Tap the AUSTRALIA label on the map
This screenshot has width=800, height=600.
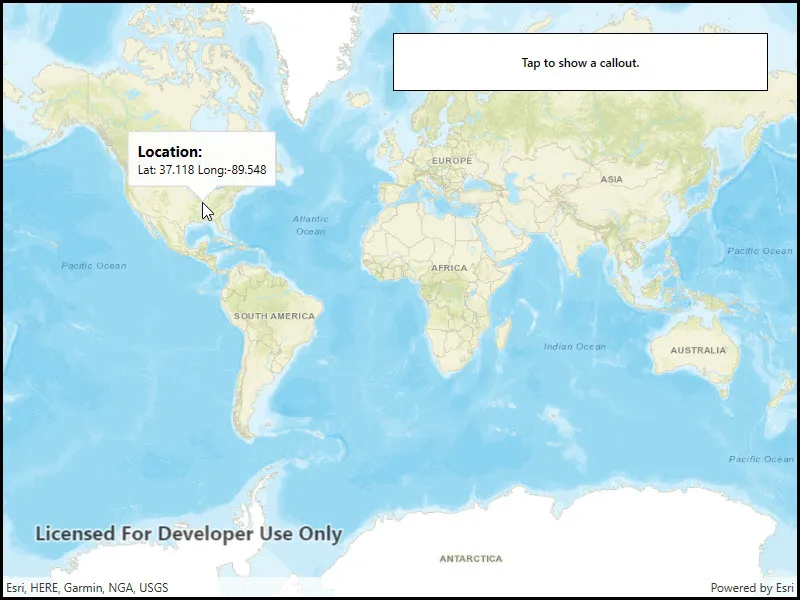point(698,351)
